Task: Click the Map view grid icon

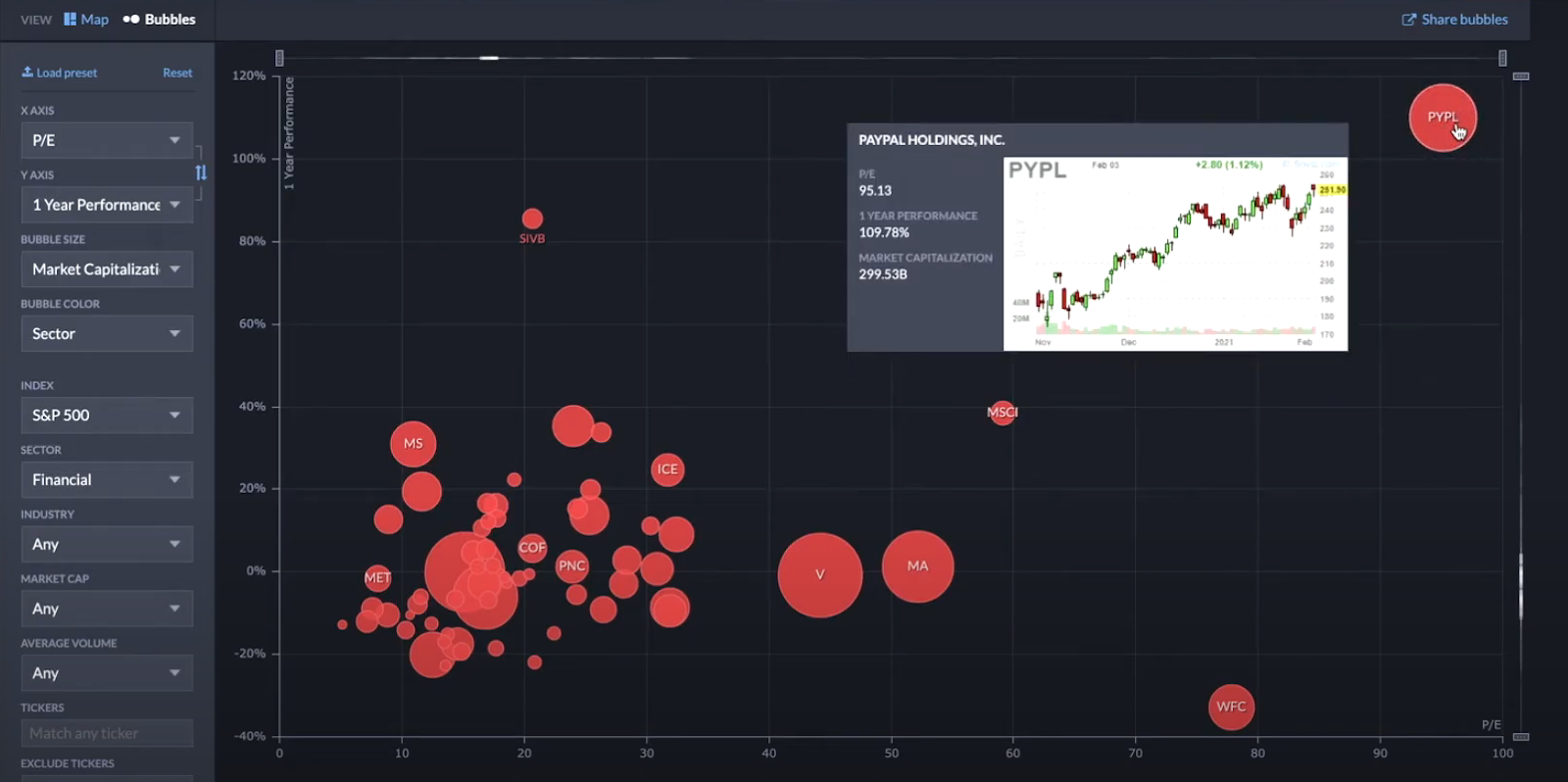Action: click(70, 19)
